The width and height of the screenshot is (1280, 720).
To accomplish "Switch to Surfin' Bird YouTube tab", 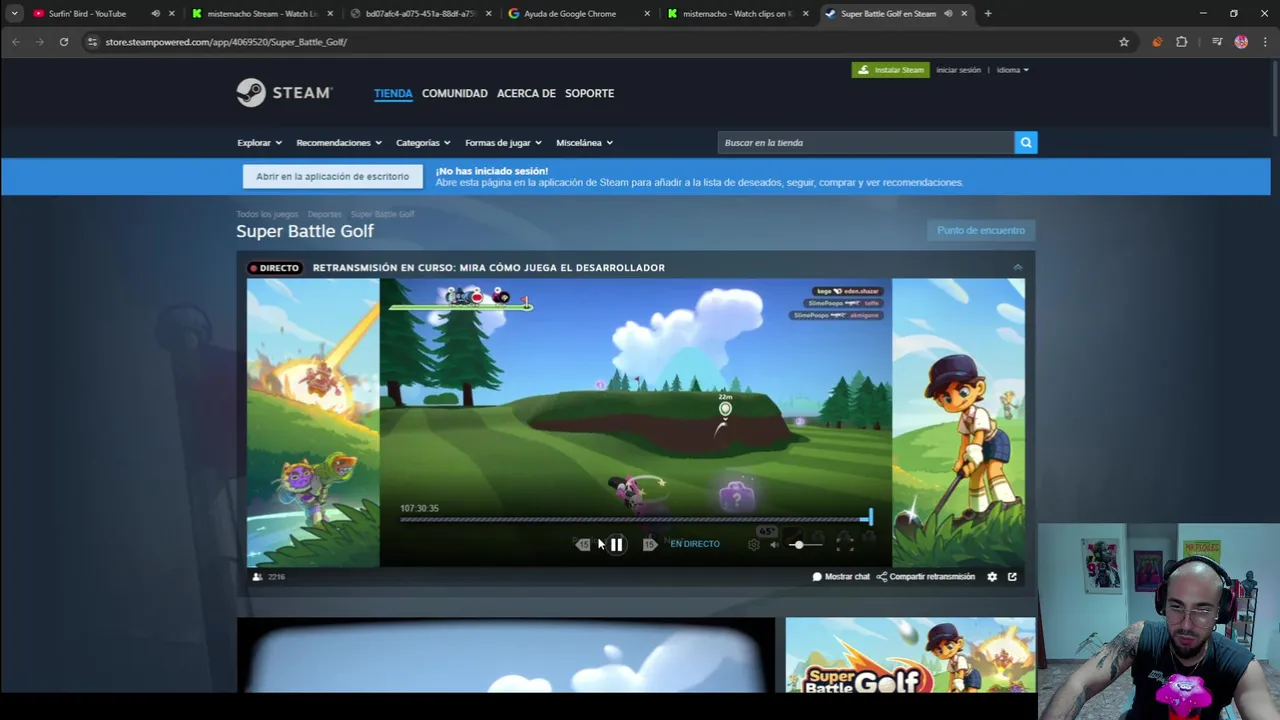I will (87, 14).
